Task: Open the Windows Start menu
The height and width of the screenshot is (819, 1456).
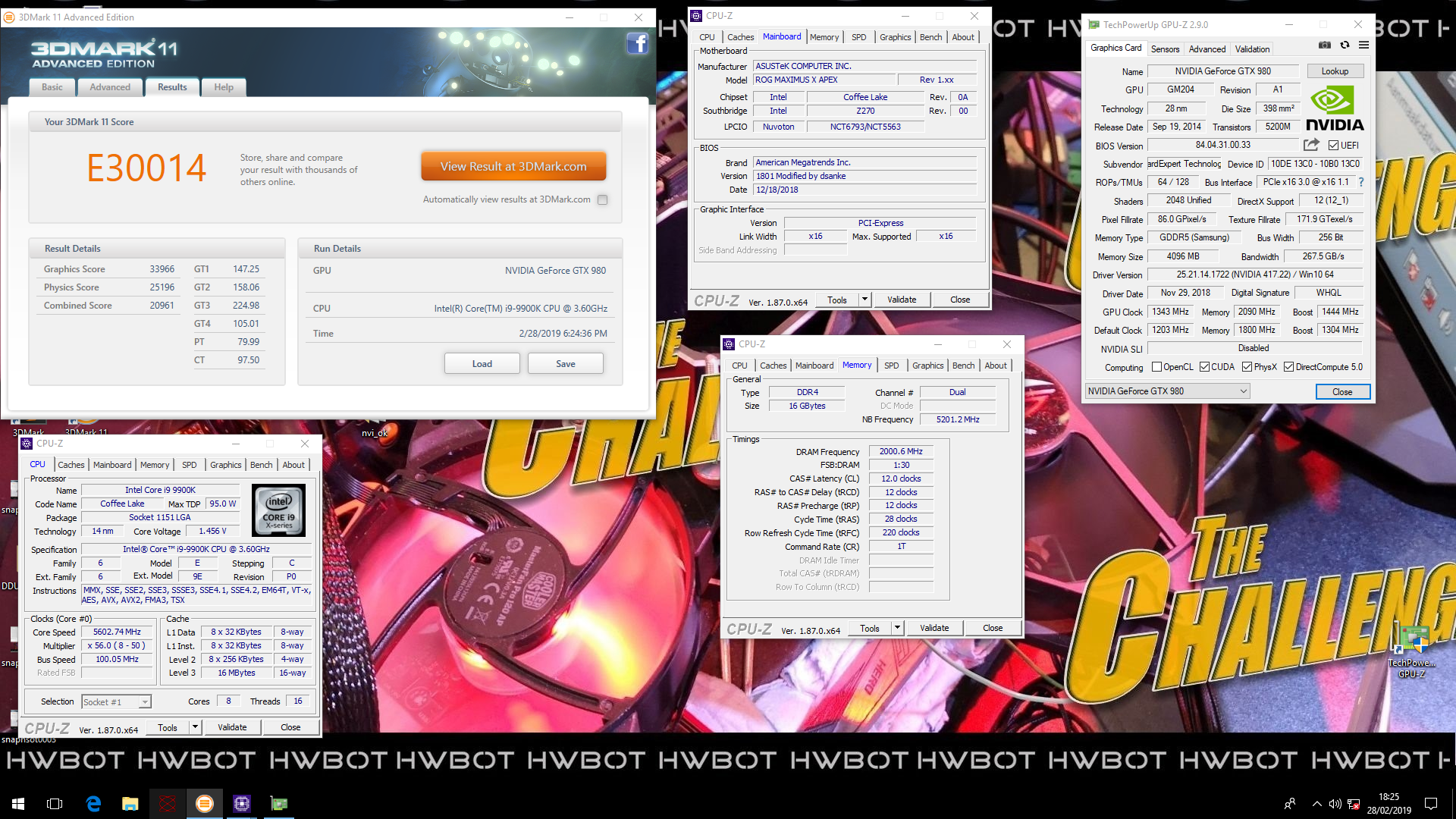Action: pyautogui.click(x=18, y=804)
